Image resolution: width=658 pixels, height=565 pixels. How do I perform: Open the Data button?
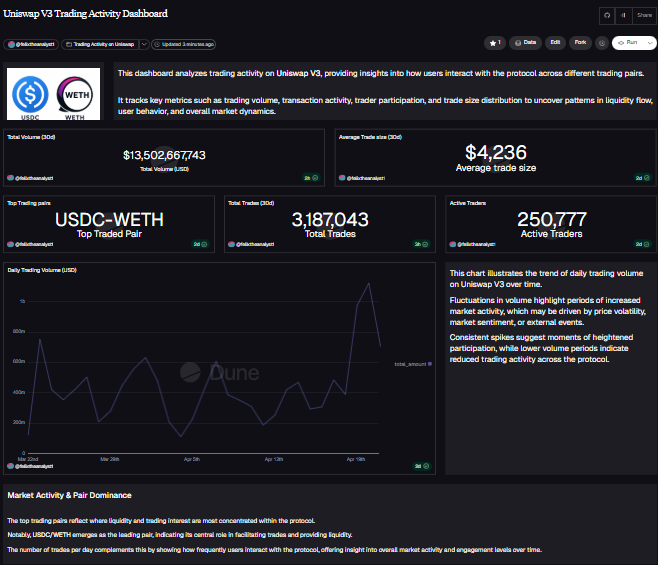pyautogui.click(x=525, y=43)
